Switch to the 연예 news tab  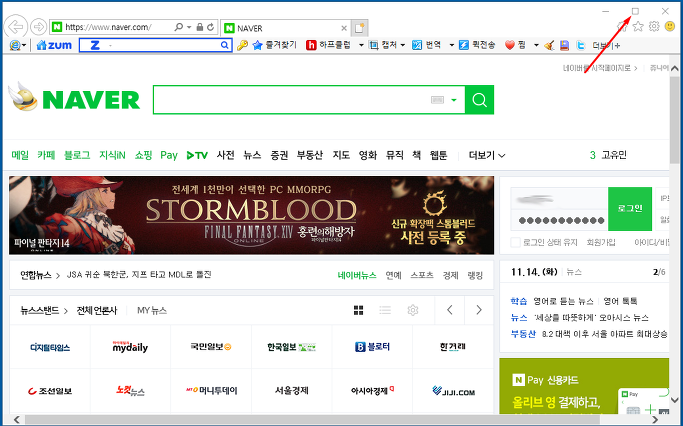(393, 275)
